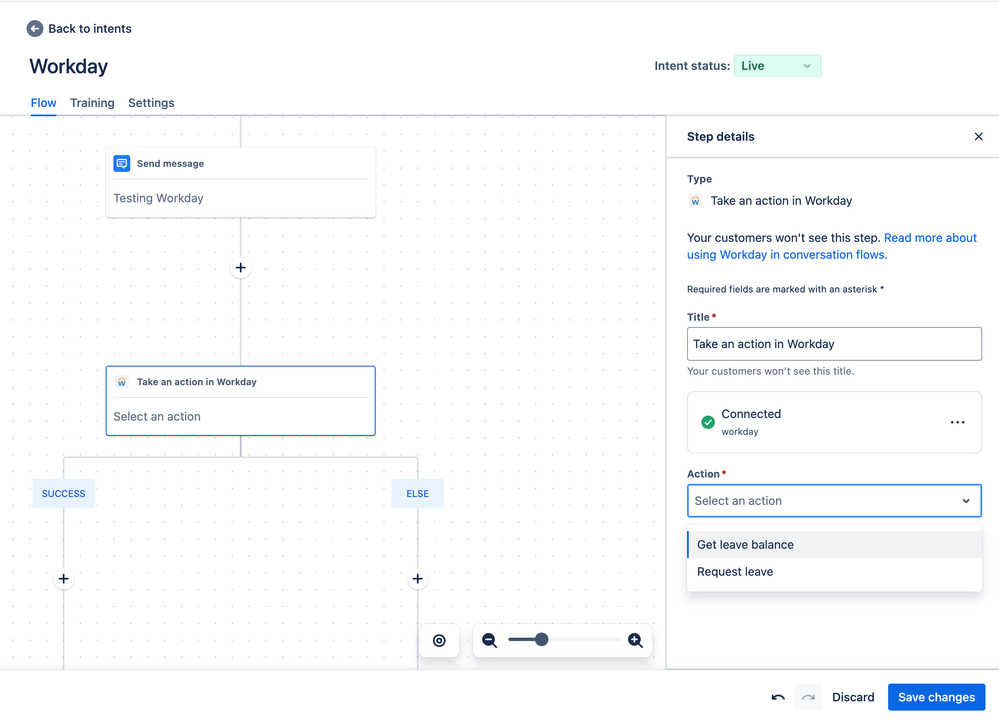
Task: Open the Select an action dropdown
Action: (834, 501)
